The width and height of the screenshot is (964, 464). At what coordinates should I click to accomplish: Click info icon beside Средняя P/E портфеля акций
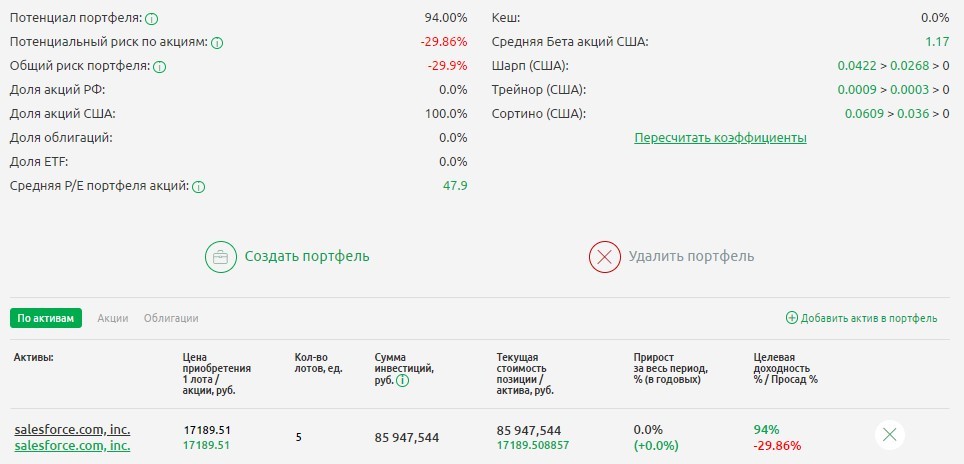tap(198, 187)
